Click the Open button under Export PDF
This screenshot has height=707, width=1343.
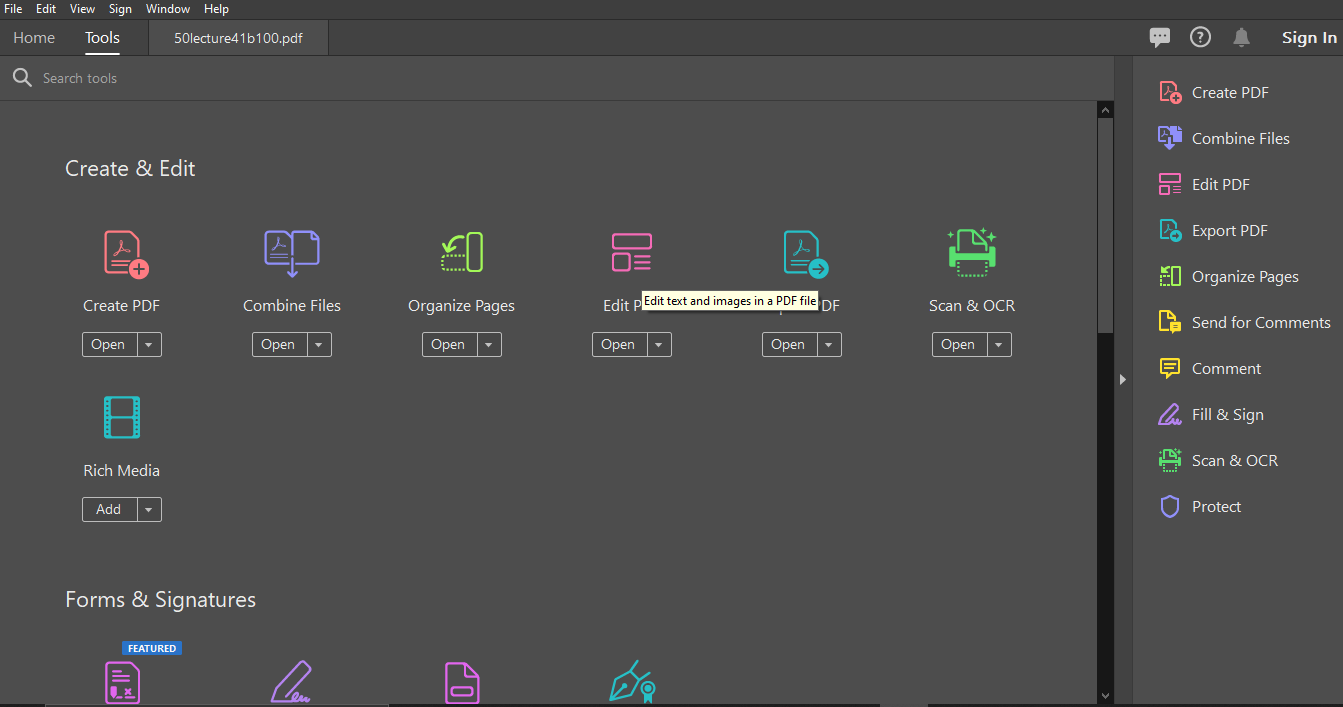click(x=788, y=344)
